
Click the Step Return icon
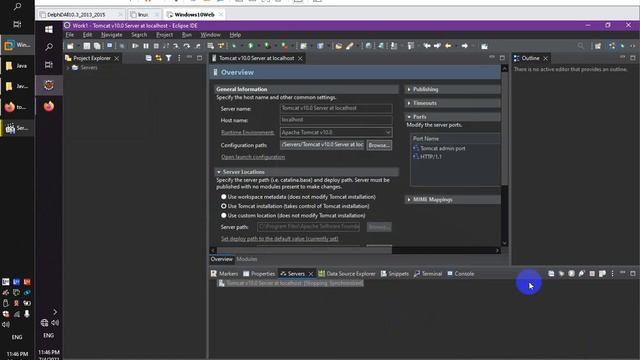(x=198, y=46)
